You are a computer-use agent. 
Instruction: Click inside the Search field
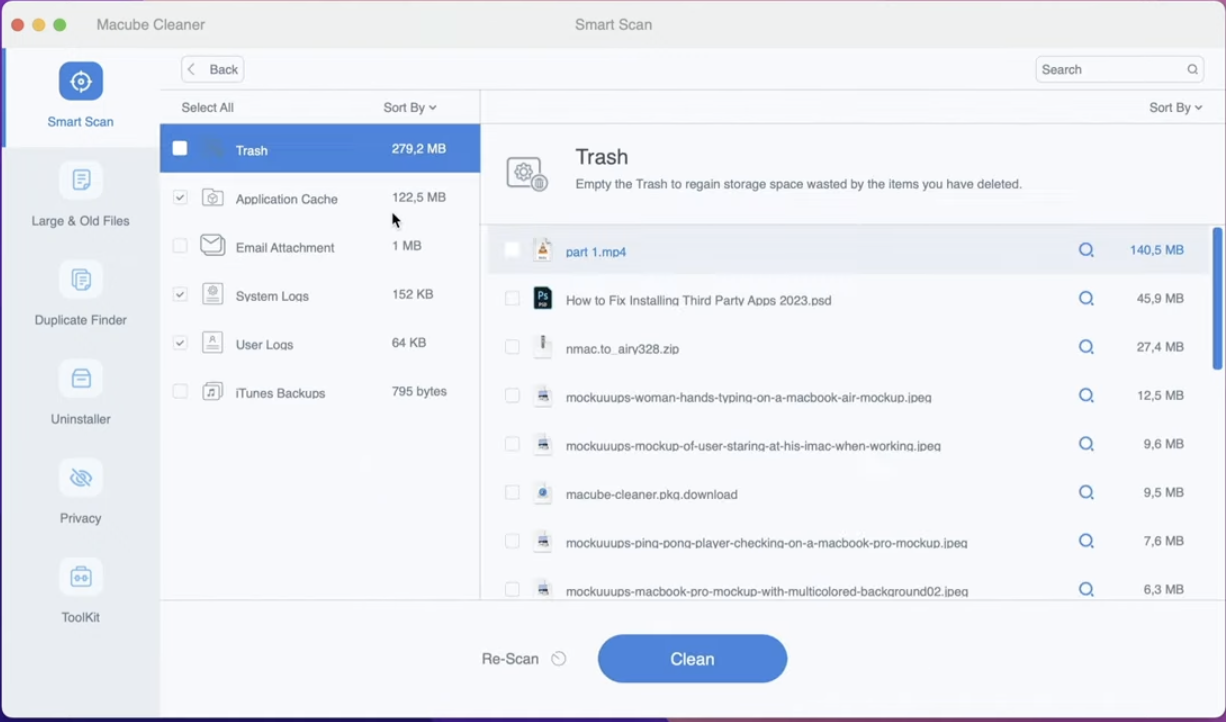[x=1110, y=69]
